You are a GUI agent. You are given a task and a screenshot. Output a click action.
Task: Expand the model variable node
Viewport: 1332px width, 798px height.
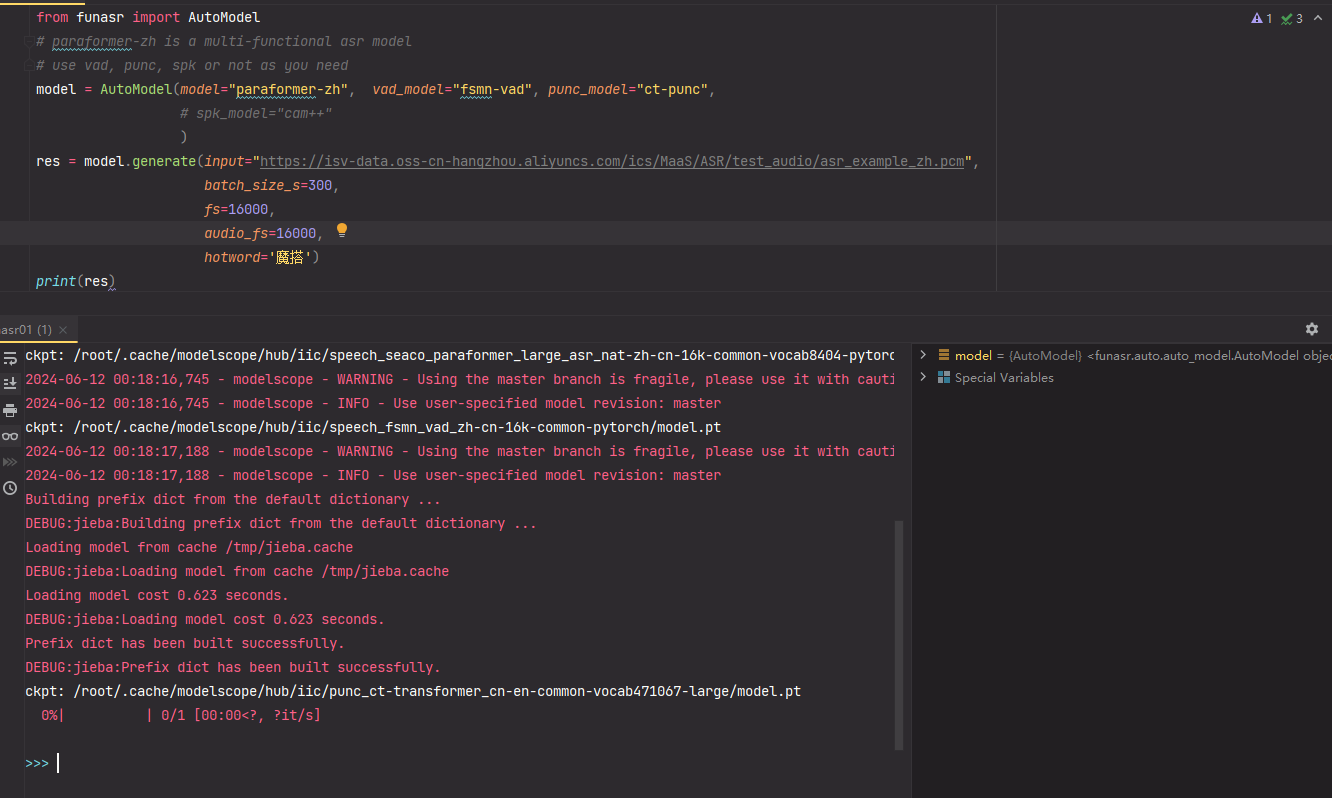tap(923, 355)
